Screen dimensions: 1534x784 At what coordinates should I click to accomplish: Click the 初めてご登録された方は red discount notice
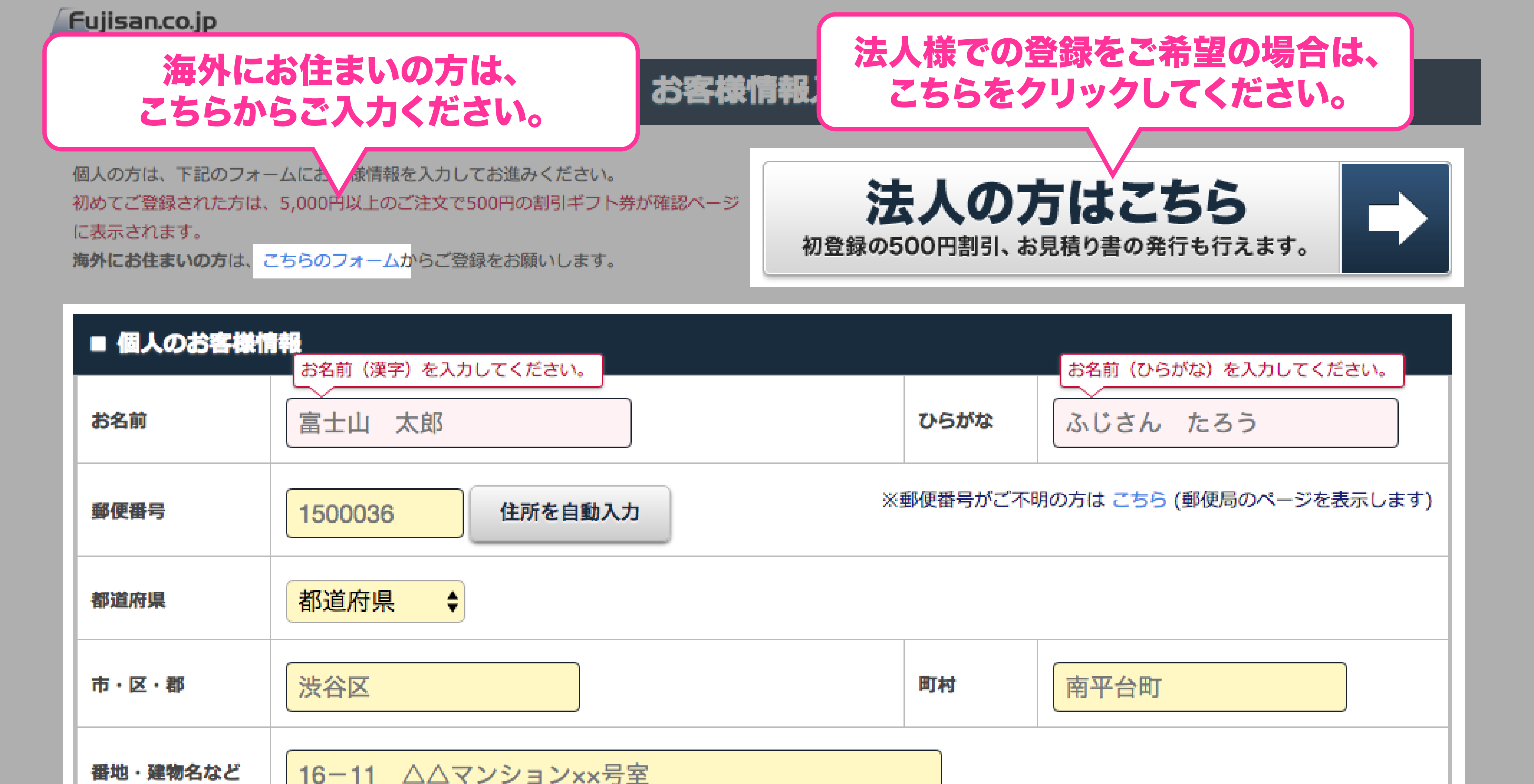click(405, 217)
